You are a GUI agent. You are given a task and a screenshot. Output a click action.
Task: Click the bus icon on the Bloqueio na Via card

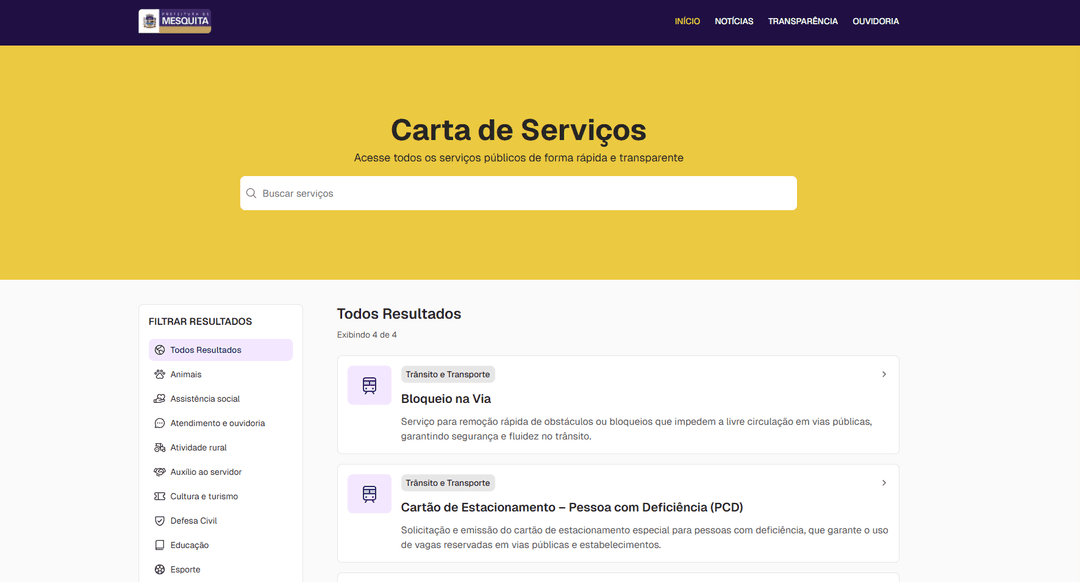369,385
